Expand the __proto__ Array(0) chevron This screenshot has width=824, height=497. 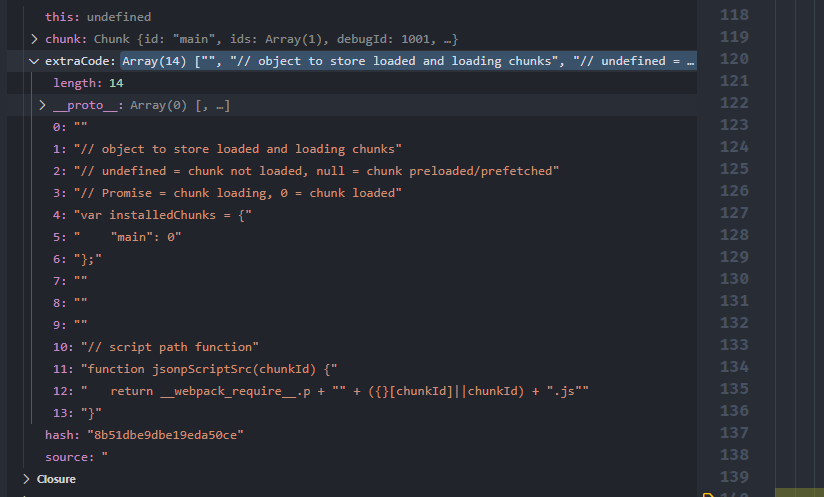42,105
